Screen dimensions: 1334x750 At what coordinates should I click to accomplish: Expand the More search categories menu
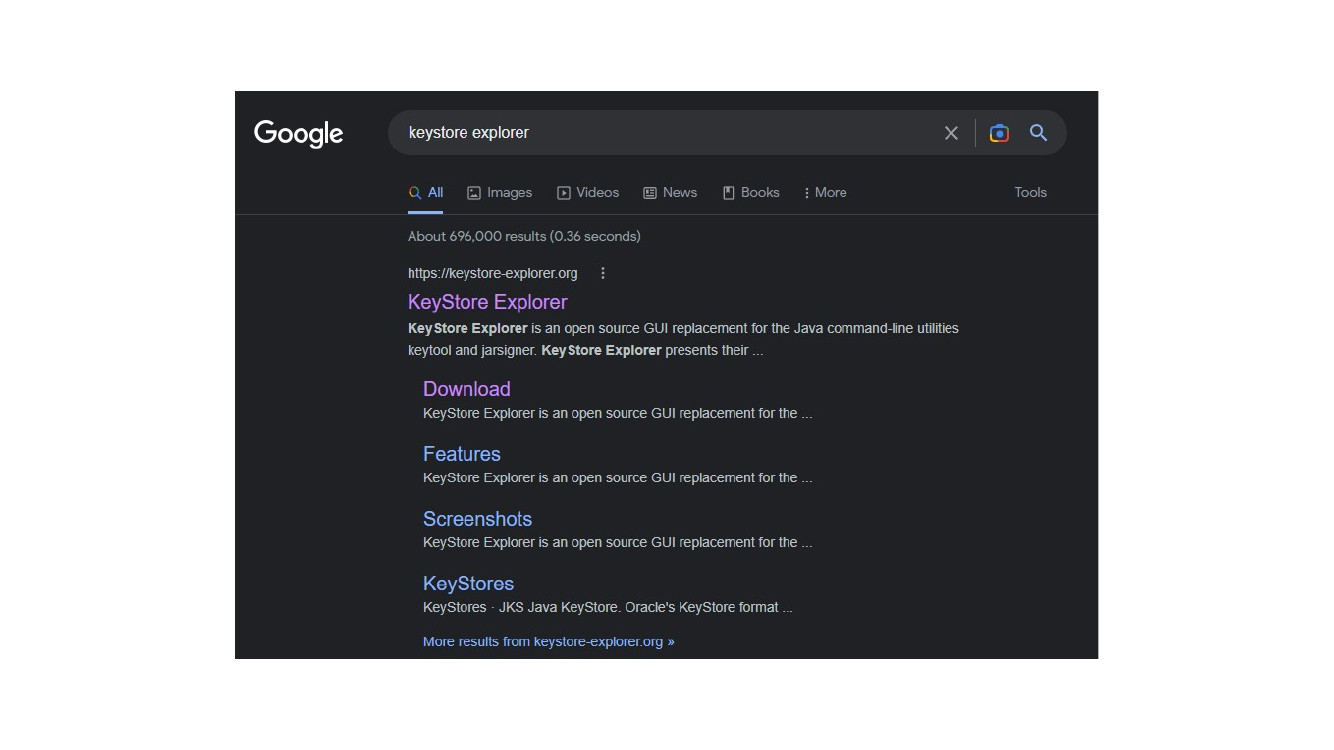tap(825, 193)
